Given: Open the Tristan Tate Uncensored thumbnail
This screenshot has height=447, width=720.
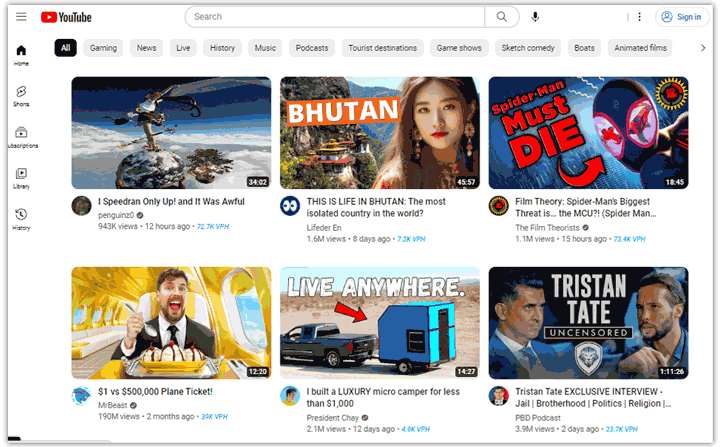Looking at the screenshot, I should coord(588,322).
